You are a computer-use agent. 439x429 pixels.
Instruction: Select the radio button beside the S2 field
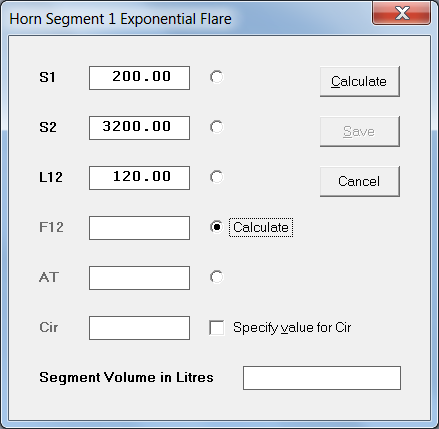click(x=217, y=127)
